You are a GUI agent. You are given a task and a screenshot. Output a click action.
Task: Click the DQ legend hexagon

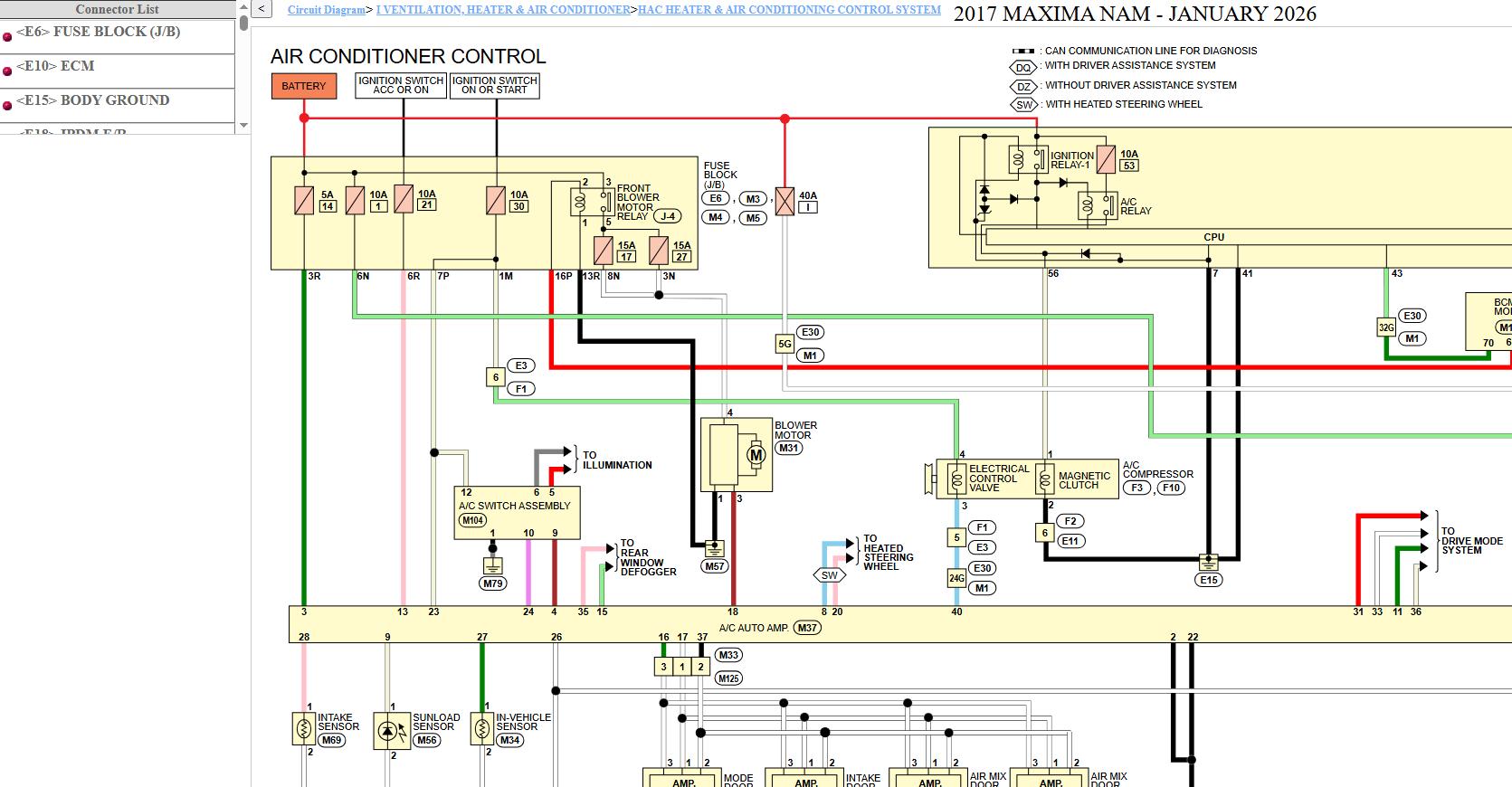tap(1023, 68)
